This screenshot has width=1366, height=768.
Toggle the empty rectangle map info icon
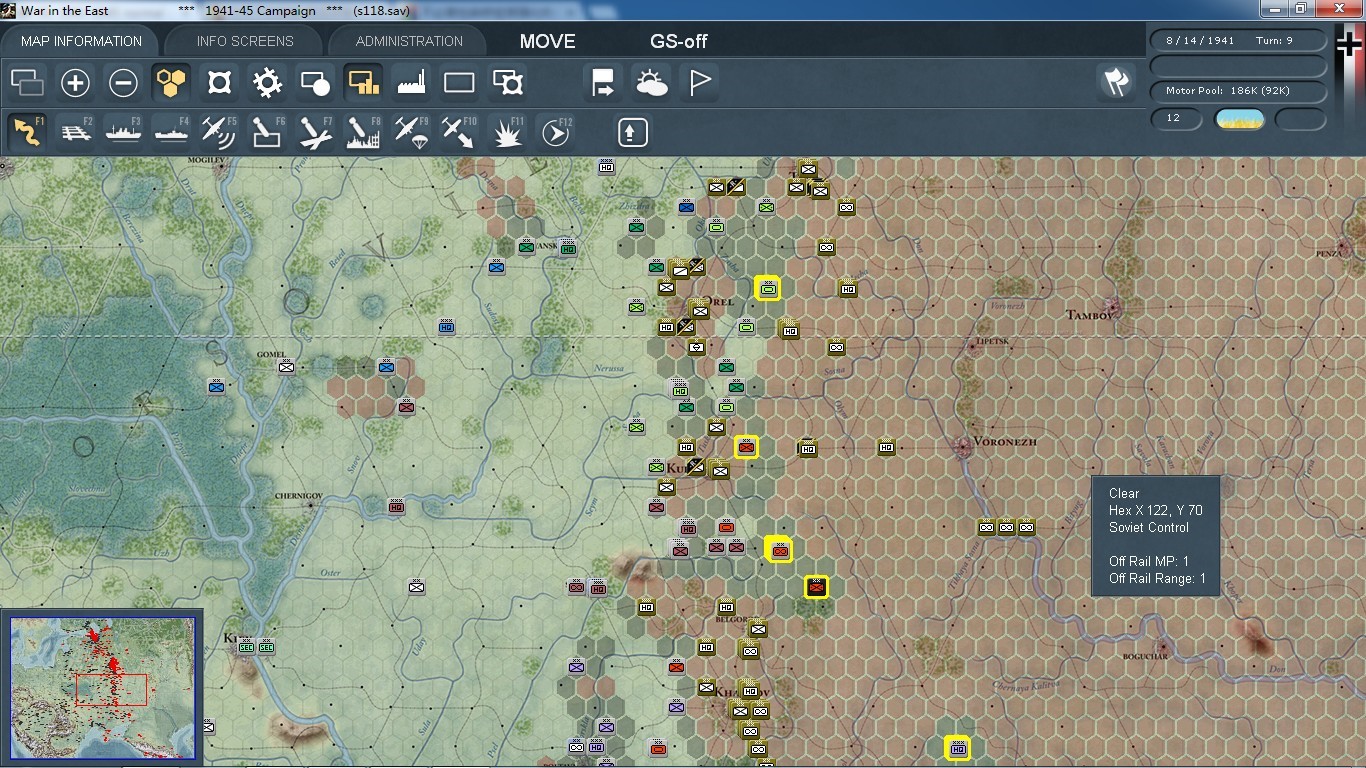[459, 82]
